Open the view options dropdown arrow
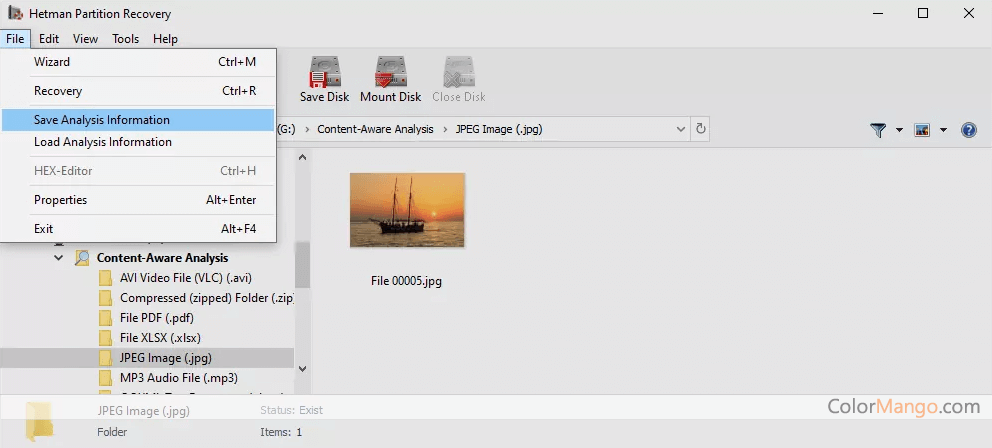 942,130
